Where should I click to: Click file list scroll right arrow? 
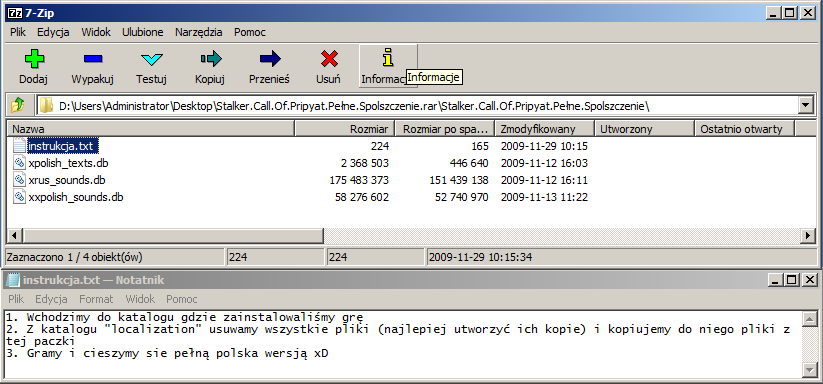(x=807, y=236)
